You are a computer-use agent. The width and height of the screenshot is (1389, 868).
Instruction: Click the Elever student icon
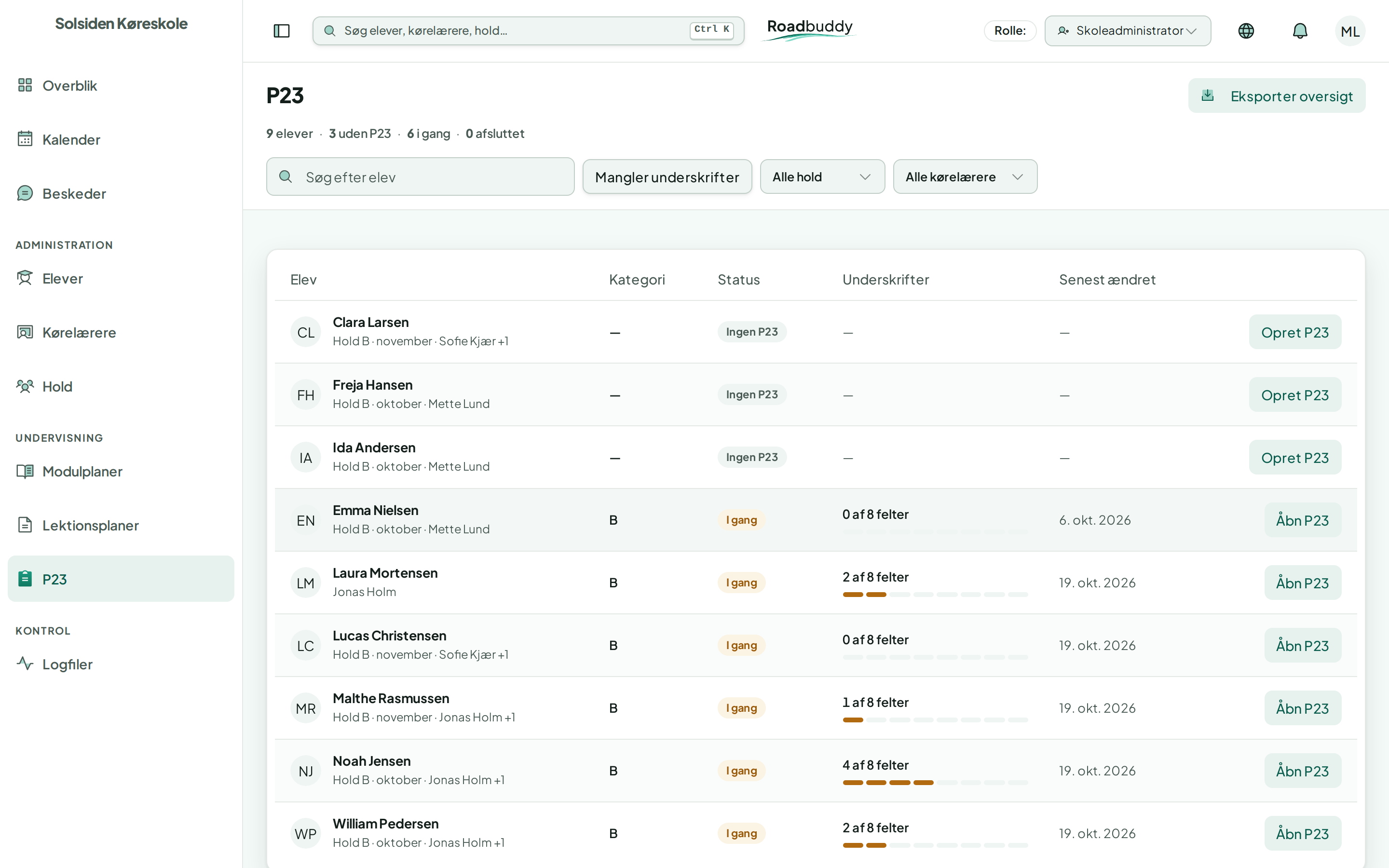[25, 278]
